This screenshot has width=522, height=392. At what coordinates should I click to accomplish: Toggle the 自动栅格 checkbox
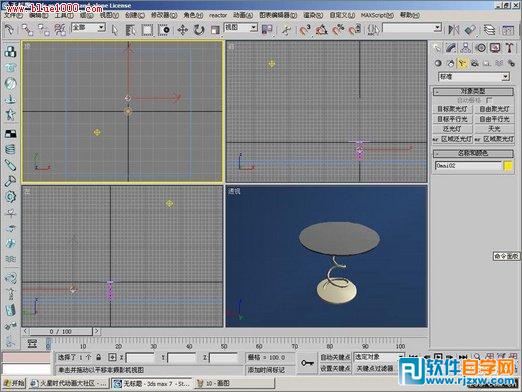pyautogui.click(x=489, y=100)
